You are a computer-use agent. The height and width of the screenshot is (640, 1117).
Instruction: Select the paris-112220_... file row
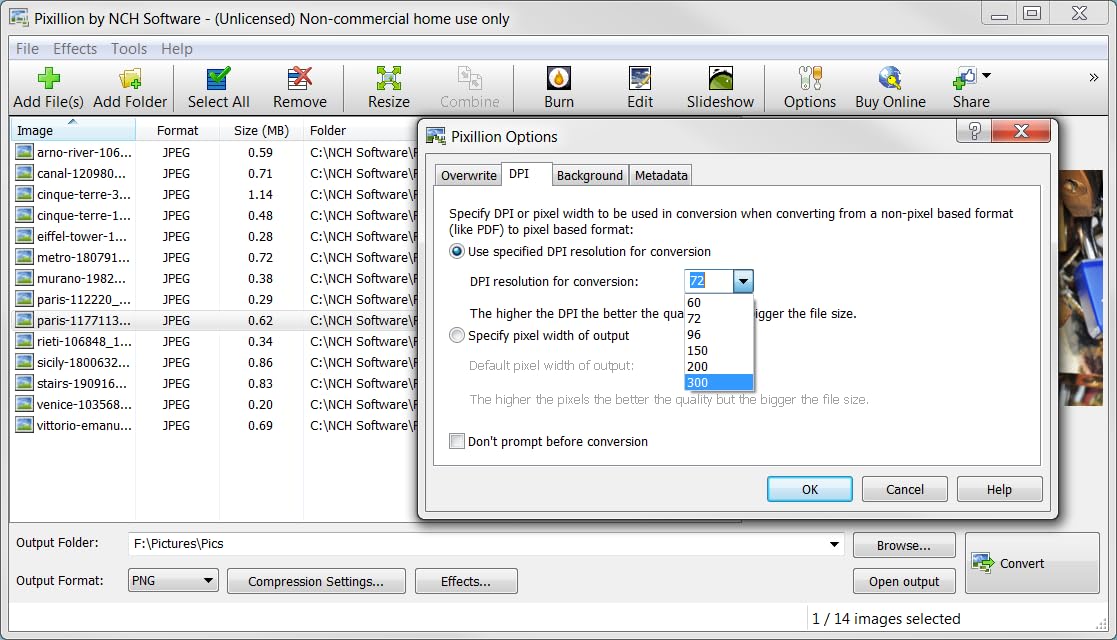pyautogui.click(x=214, y=299)
